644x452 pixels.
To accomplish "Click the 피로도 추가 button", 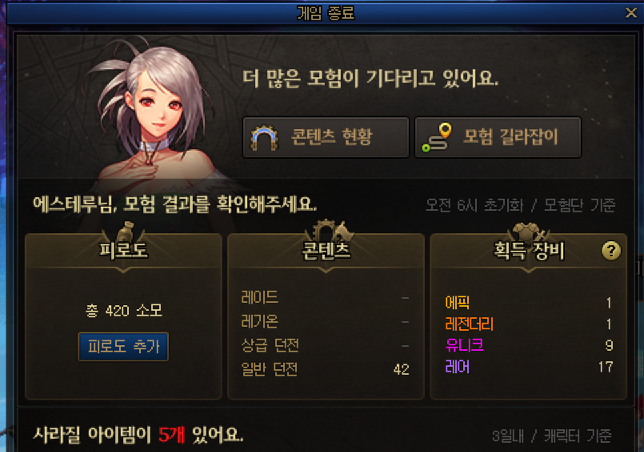I will pyautogui.click(x=123, y=346).
